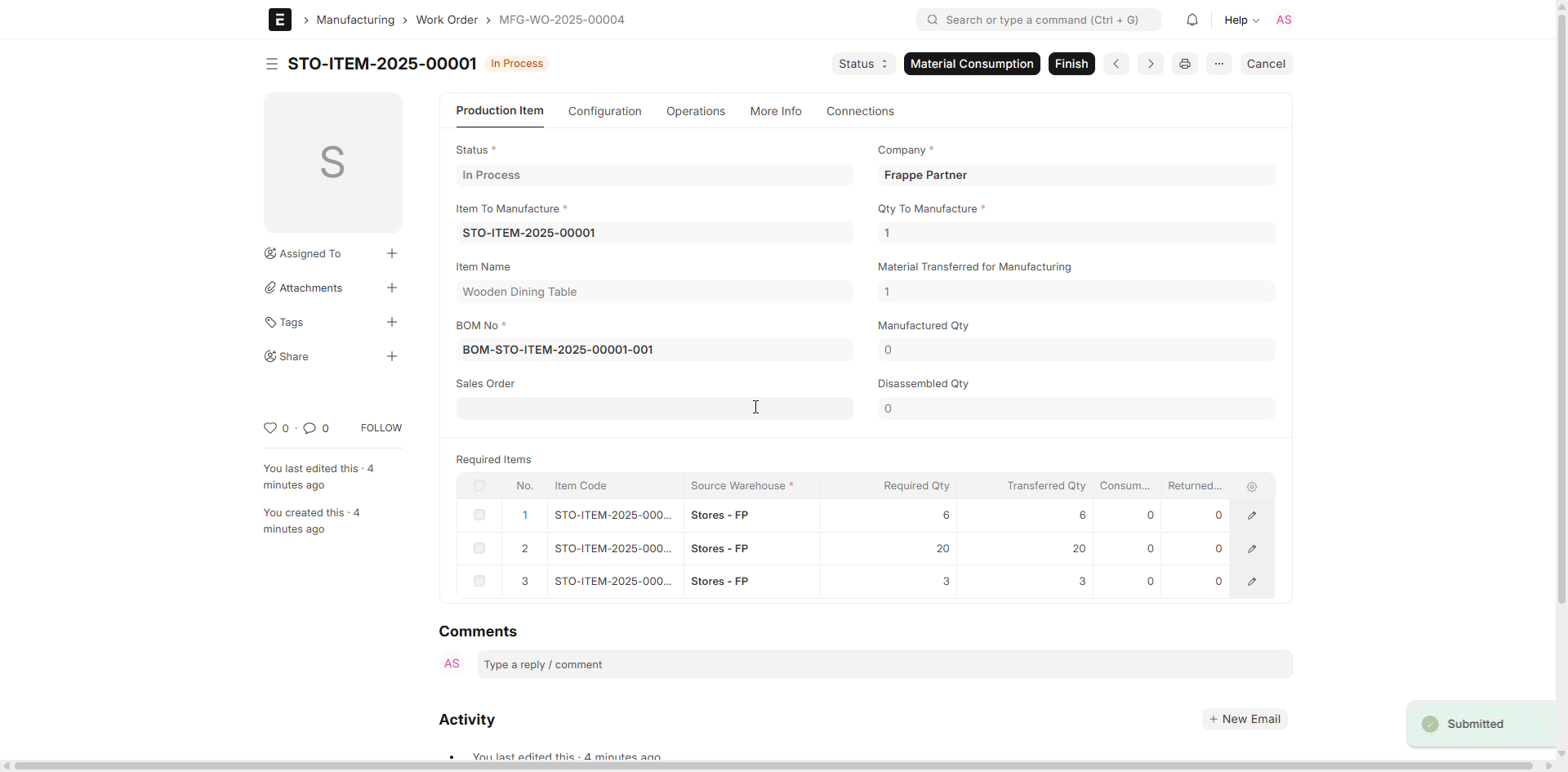This screenshot has width=1568, height=772.
Task: Click the comment reply input field
Action: [884, 664]
